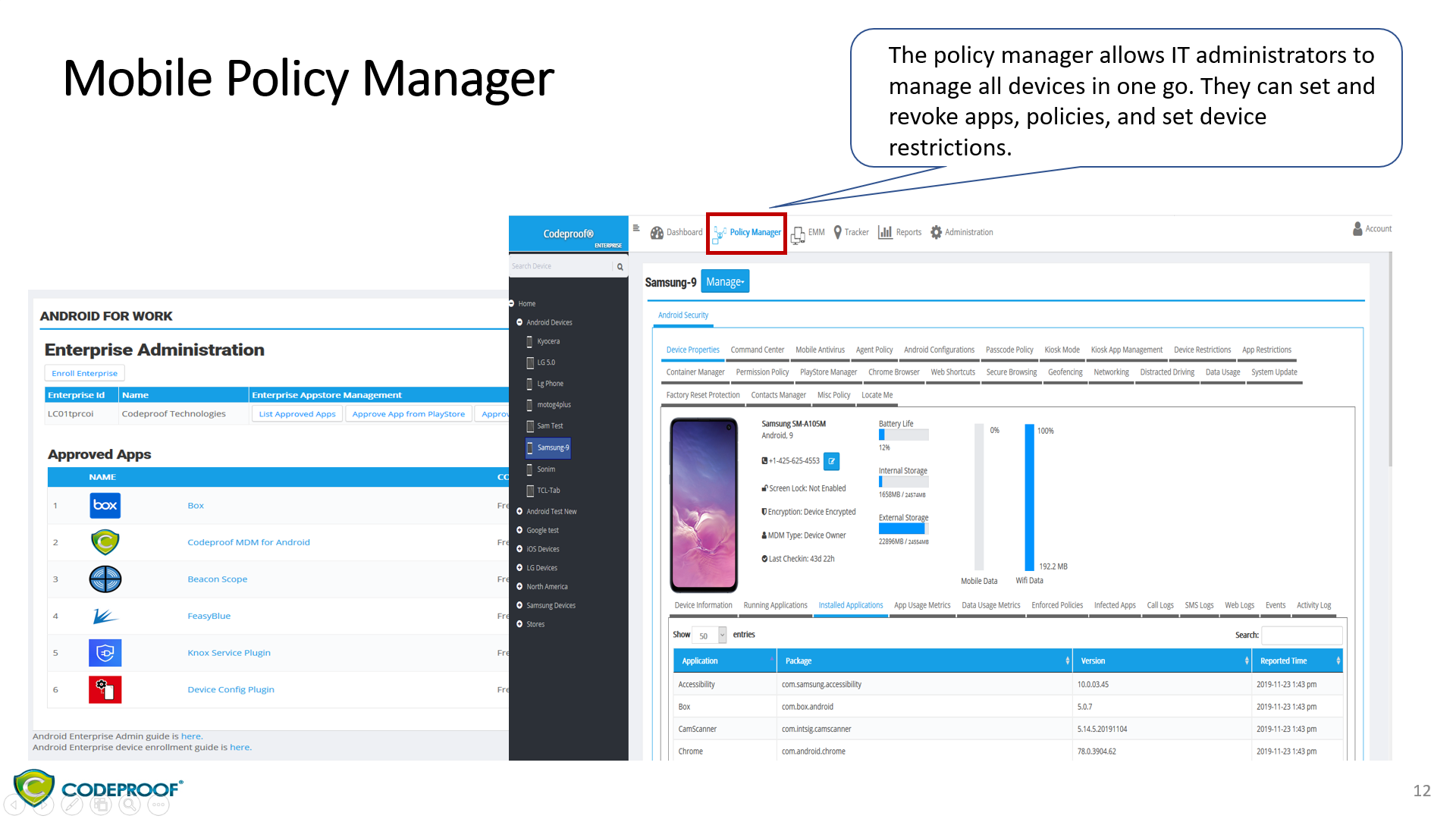Image resolution: width=1456 pixels, height=819 pixels.
Task: Click the installed applications Search box
Action: (x=1301, y=635)
